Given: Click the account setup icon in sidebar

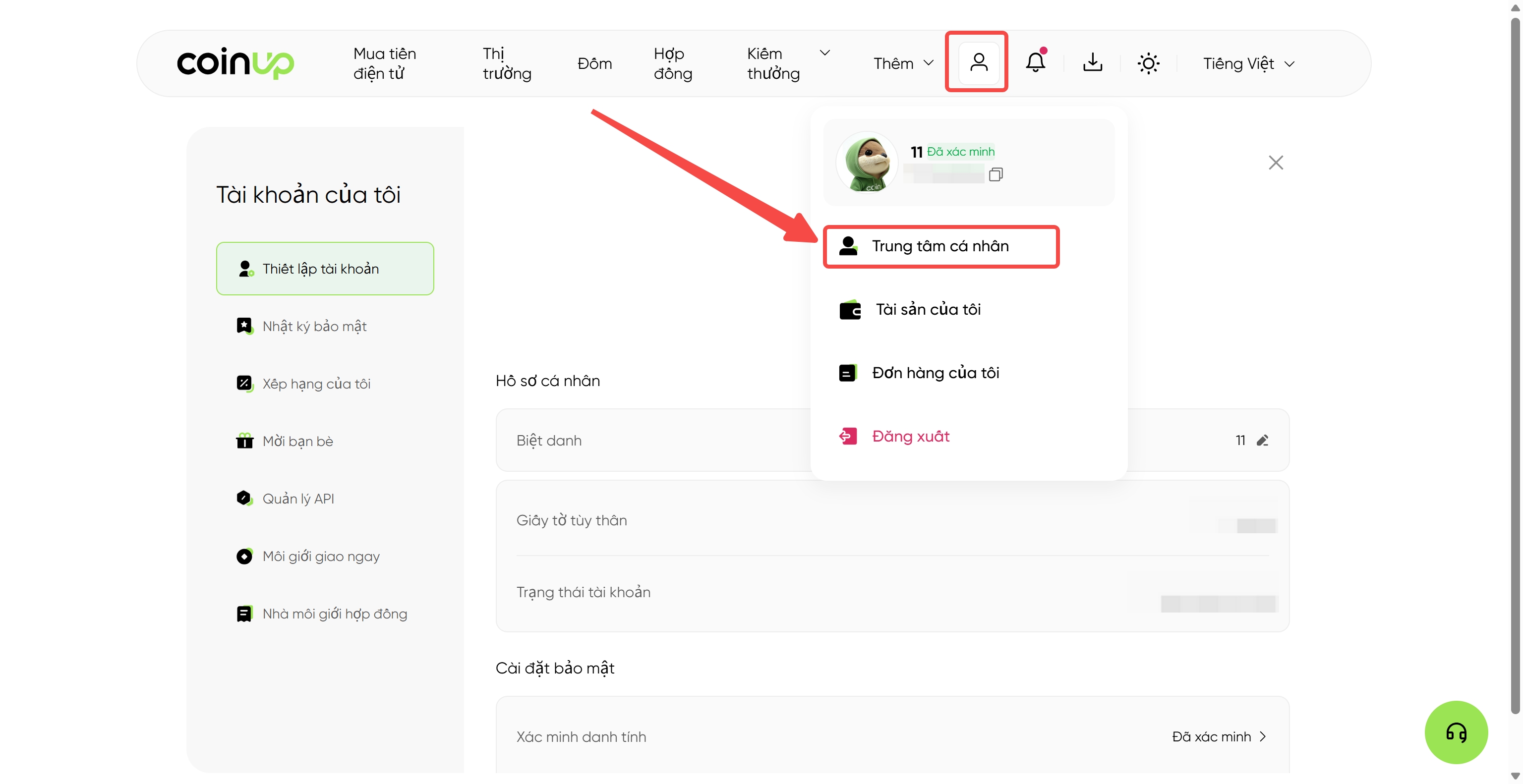Looking at the screenshot, I should pos(245,269).
